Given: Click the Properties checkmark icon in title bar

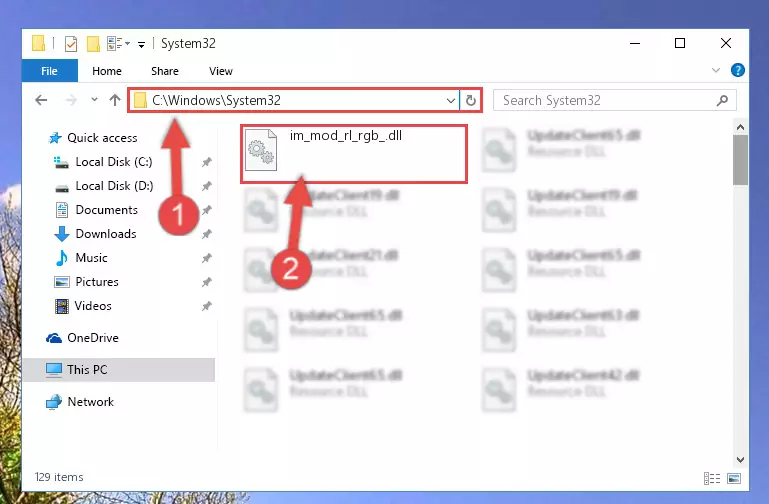Looking at the screenshot, I should click(x=71, y=44).
